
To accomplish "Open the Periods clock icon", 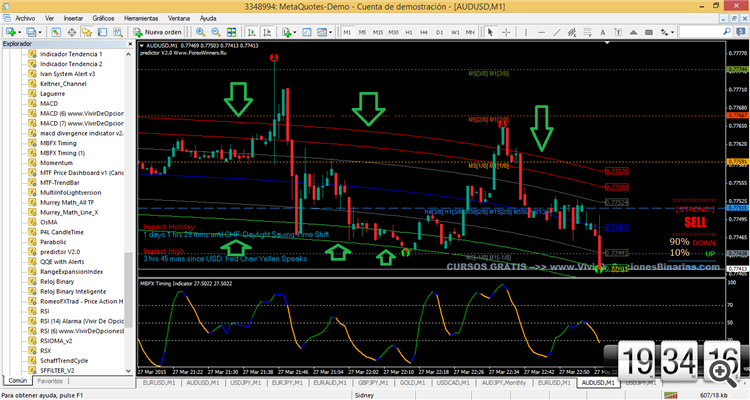I will (307, 32).
